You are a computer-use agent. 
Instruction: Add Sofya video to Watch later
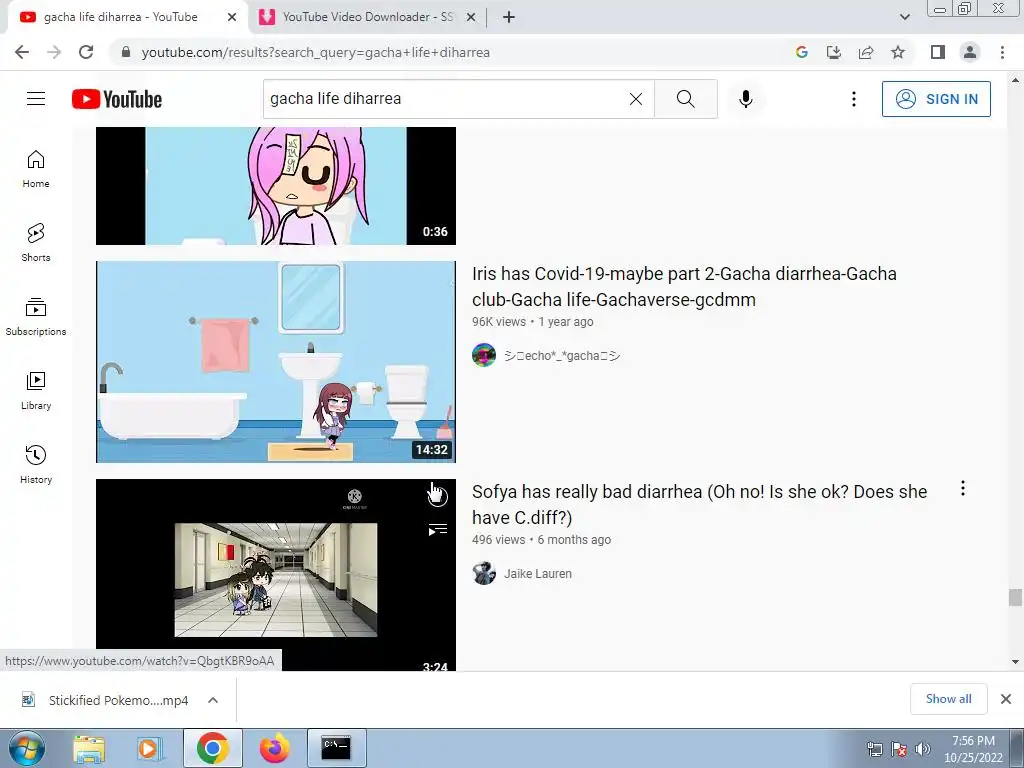pos(437,496)
